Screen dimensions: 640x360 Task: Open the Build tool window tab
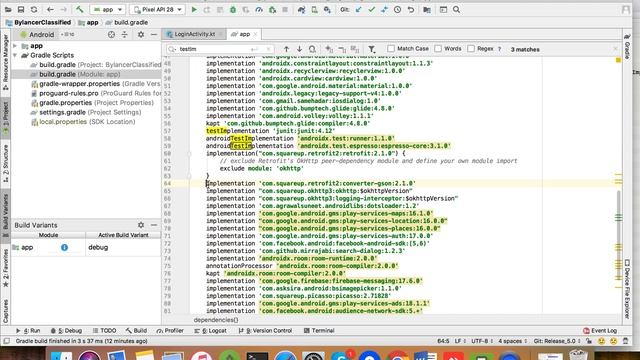136,331
